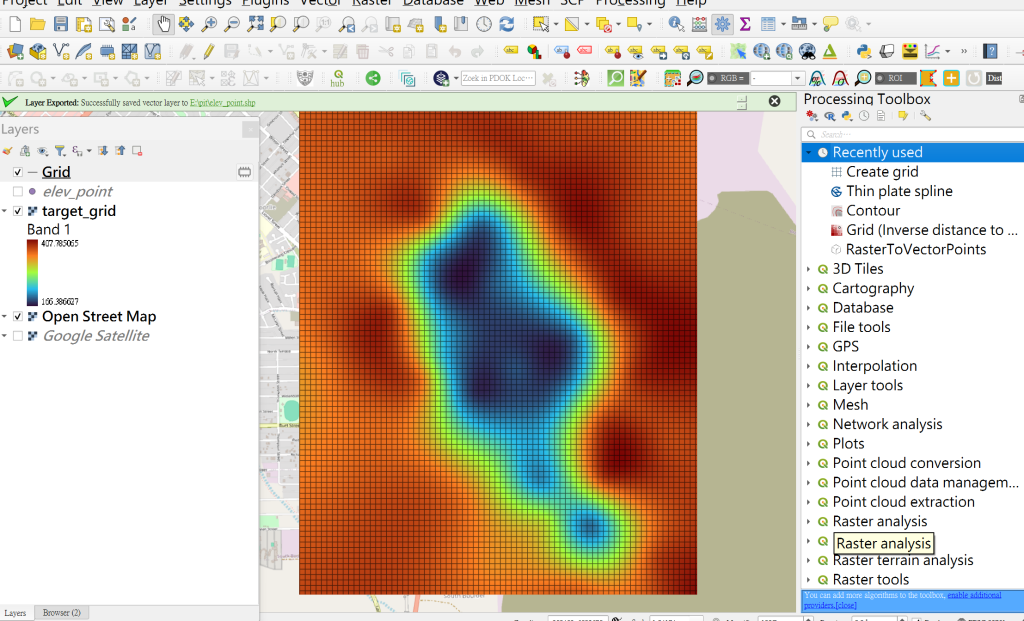Open the Identify Features tool
Viewport: 1024px width, 621px height.
pyautogui.click(x=676, y=25)
